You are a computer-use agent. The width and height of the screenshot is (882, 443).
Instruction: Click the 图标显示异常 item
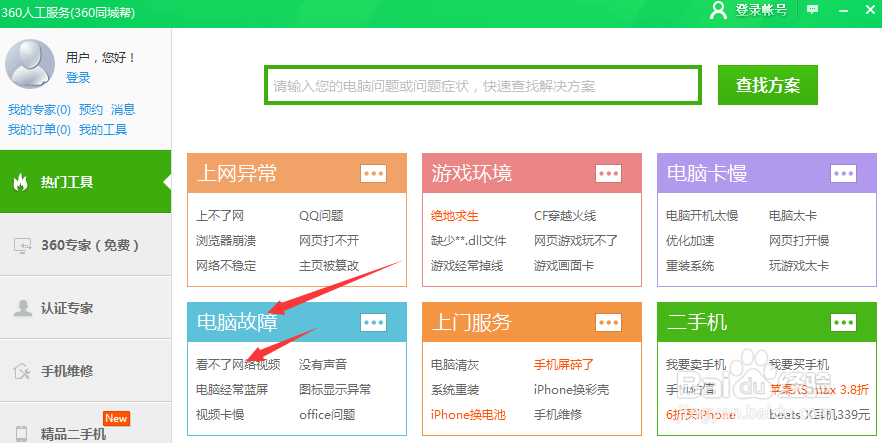pos(335,389)
